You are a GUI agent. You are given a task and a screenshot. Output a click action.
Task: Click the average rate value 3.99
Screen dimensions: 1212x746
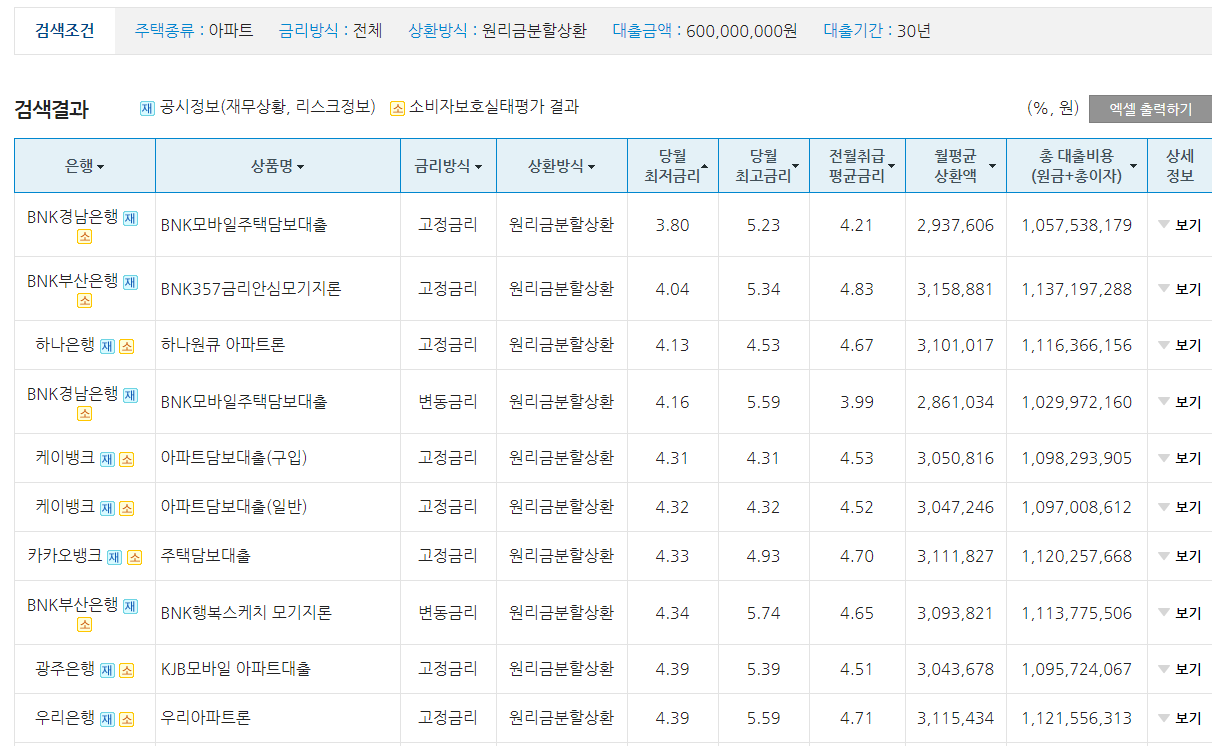click(x=857, y=402)
